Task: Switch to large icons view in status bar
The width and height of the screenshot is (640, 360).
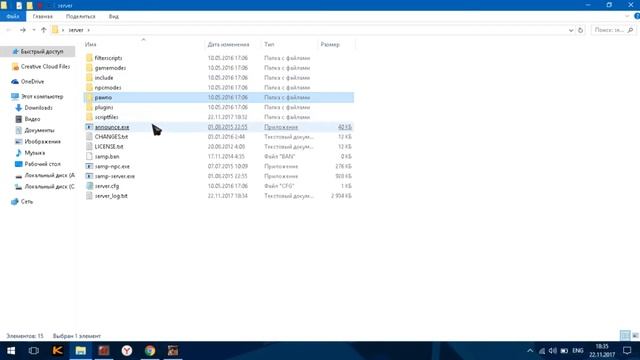Action: tap(635, 336)
